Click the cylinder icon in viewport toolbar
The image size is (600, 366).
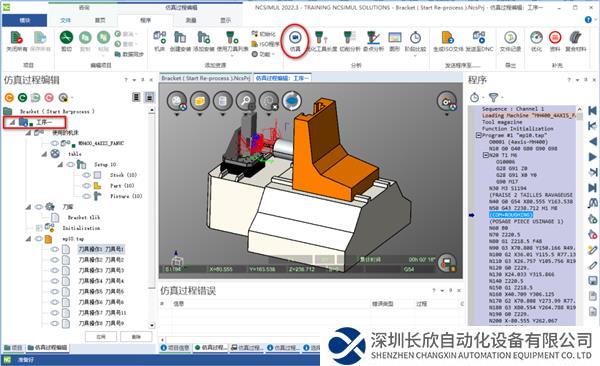tap(223, 101)
